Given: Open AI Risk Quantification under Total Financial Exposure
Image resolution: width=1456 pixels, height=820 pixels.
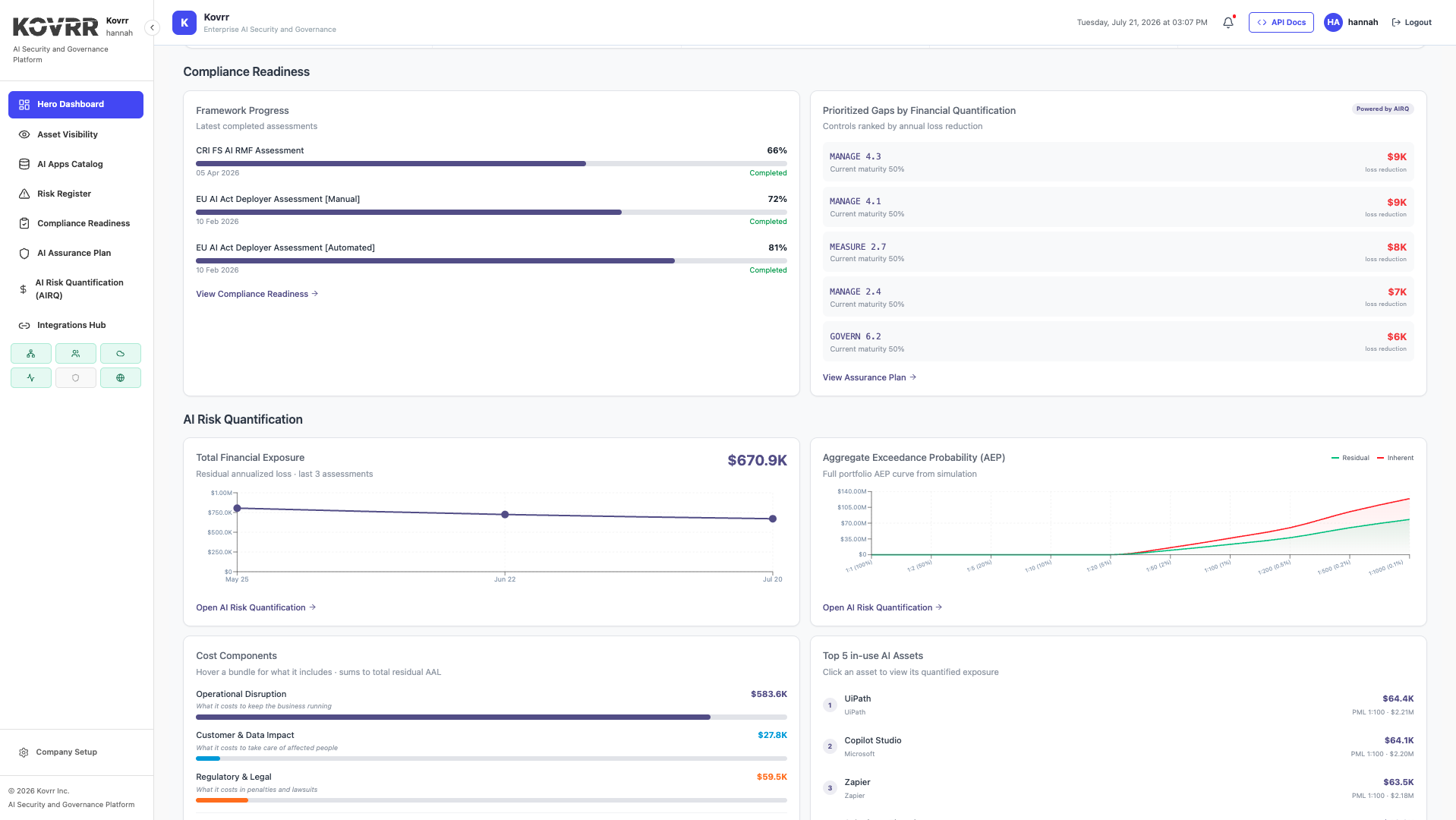Looking at the screenshot, I should [256, 607].
